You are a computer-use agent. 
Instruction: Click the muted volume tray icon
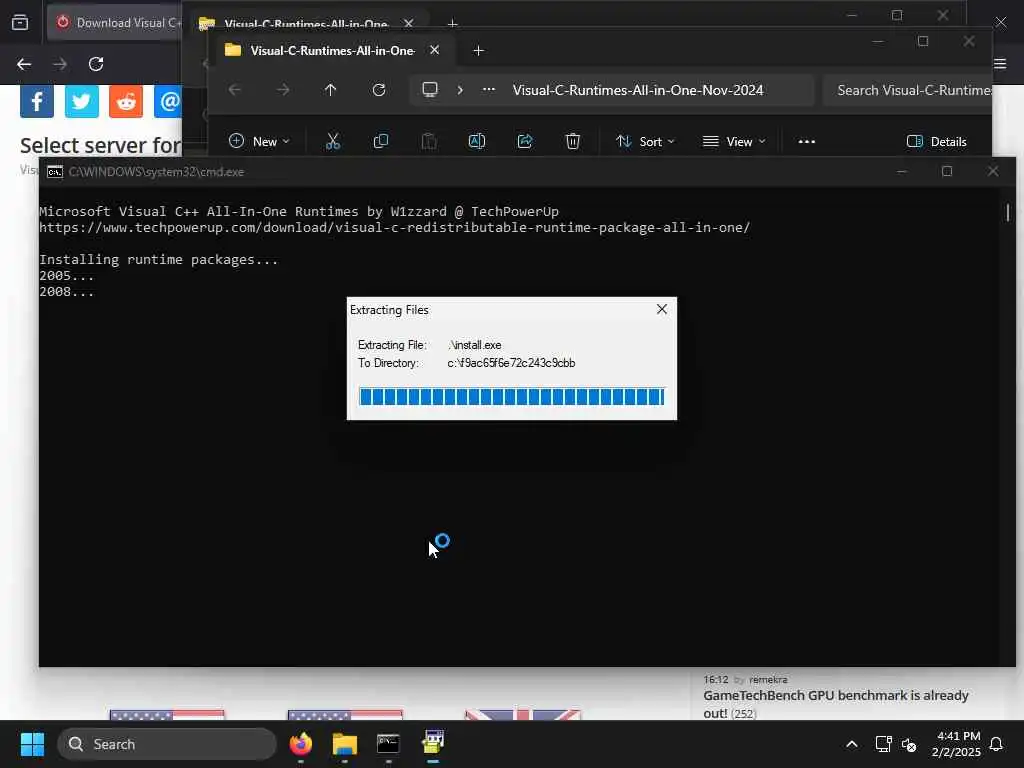click(908, 744)
